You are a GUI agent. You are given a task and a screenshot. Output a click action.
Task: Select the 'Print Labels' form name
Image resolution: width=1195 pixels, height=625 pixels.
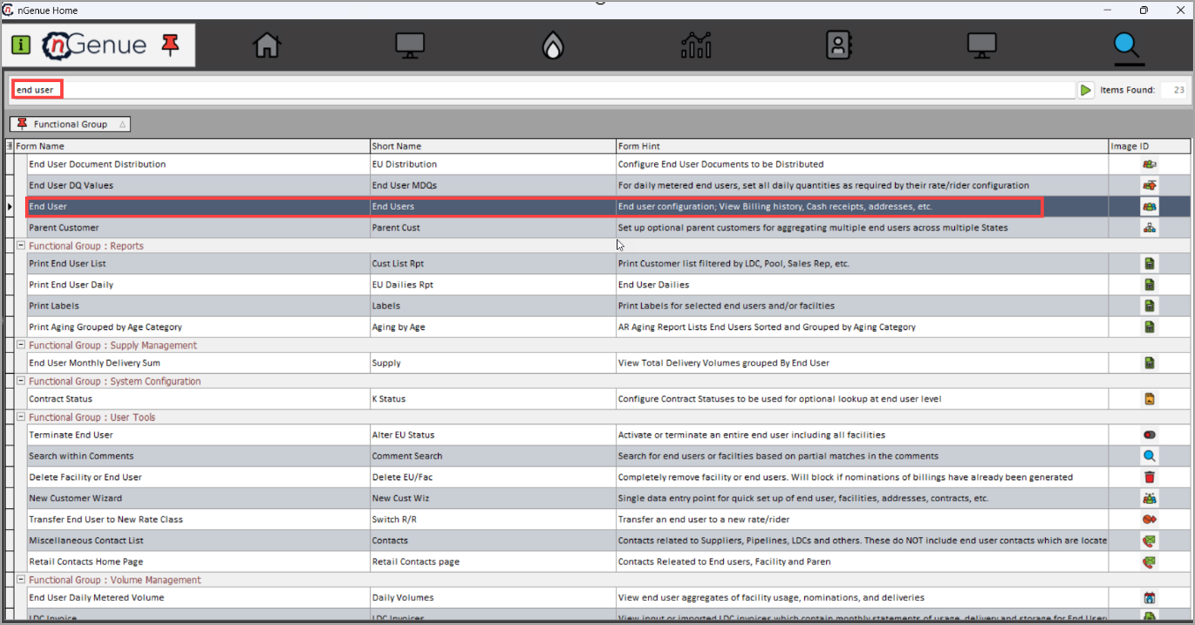pyautogui.click(x=53, y=306)
